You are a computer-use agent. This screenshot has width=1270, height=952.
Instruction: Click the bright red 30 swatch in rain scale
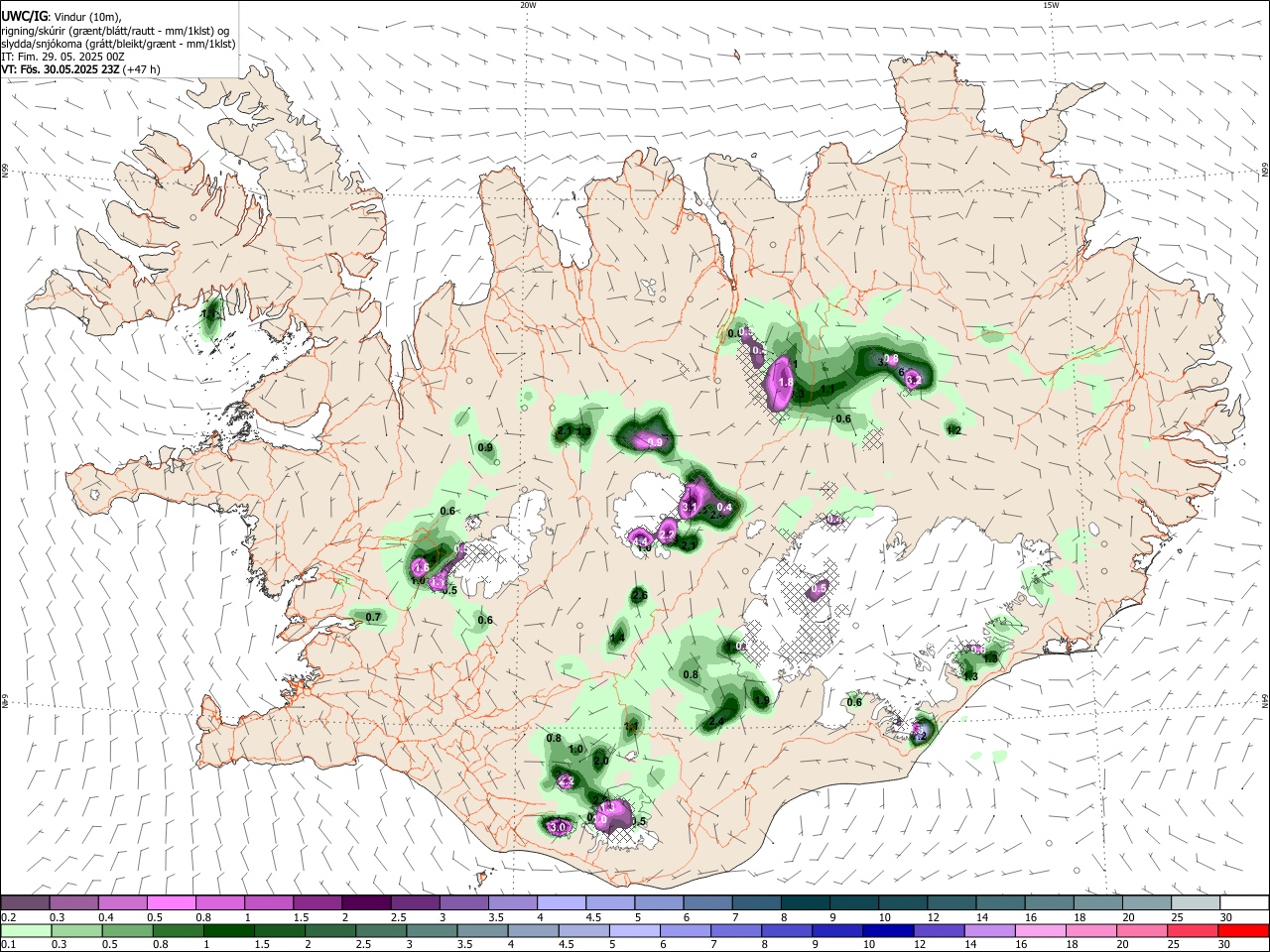[x=1243, y=930]
